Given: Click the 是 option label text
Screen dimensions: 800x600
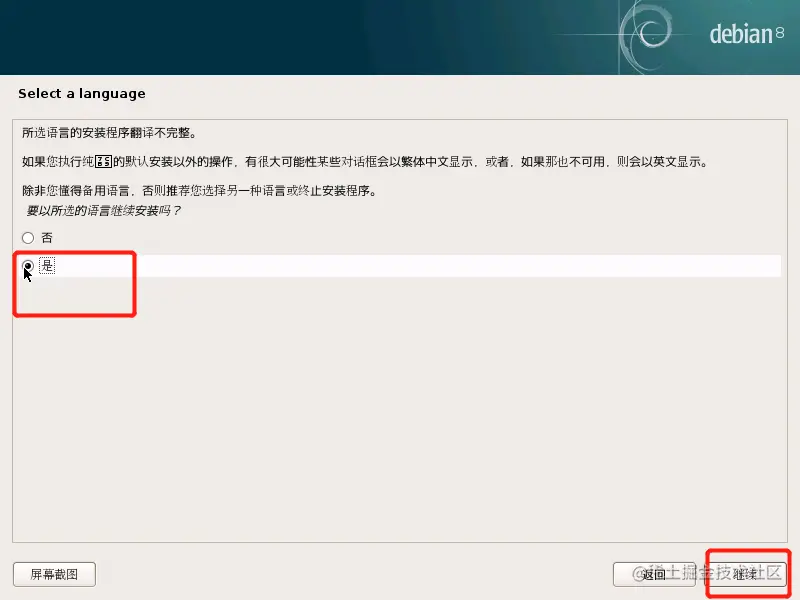Looking at the screenshot, I should [47, 265].
